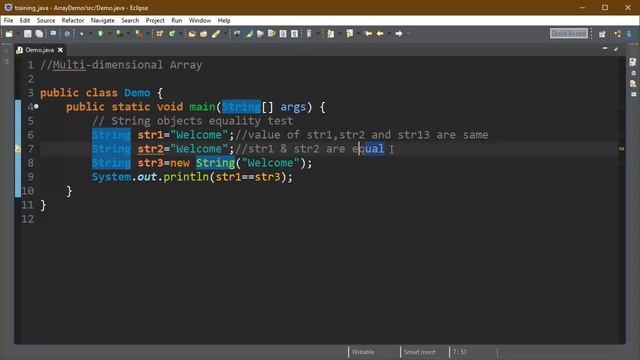Expand the Search dropdown arrow
Viewport: 640px width, 360px height.
coord(224,34)
